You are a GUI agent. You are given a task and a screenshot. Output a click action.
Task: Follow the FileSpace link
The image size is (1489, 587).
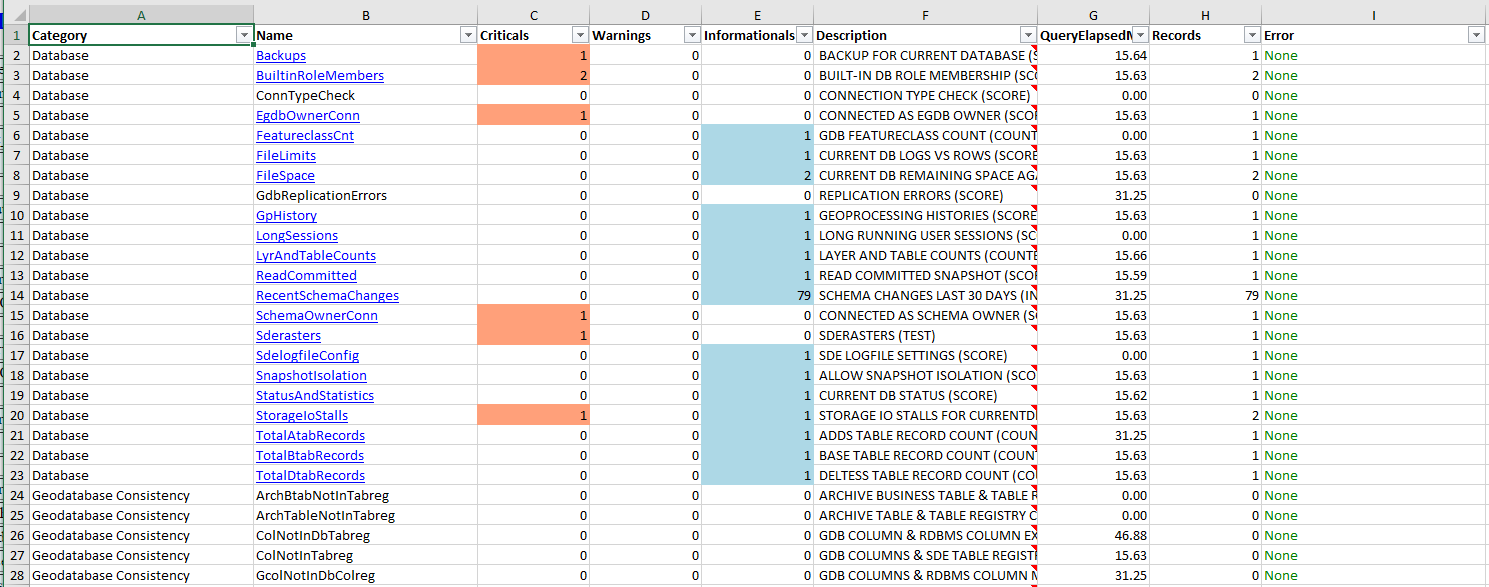pyautogui.click(x=285, y=175)
